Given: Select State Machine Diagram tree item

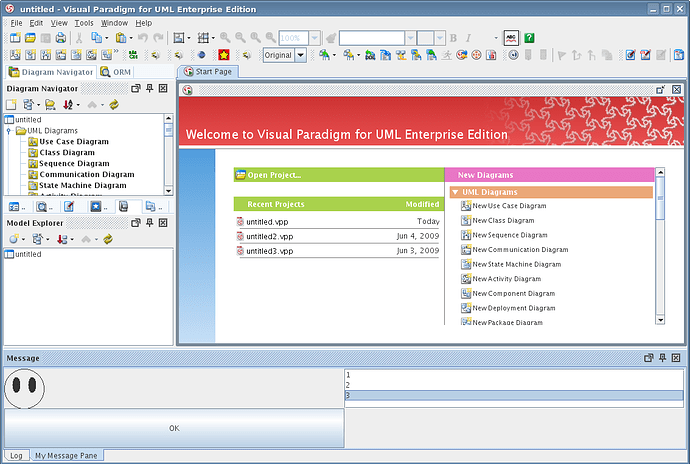Looking at the screenshot, I should 83,186.
